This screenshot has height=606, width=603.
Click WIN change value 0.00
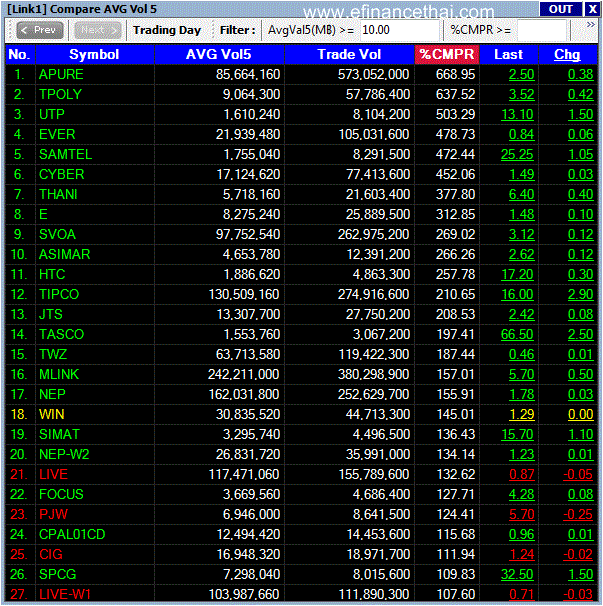click(580, 415)
